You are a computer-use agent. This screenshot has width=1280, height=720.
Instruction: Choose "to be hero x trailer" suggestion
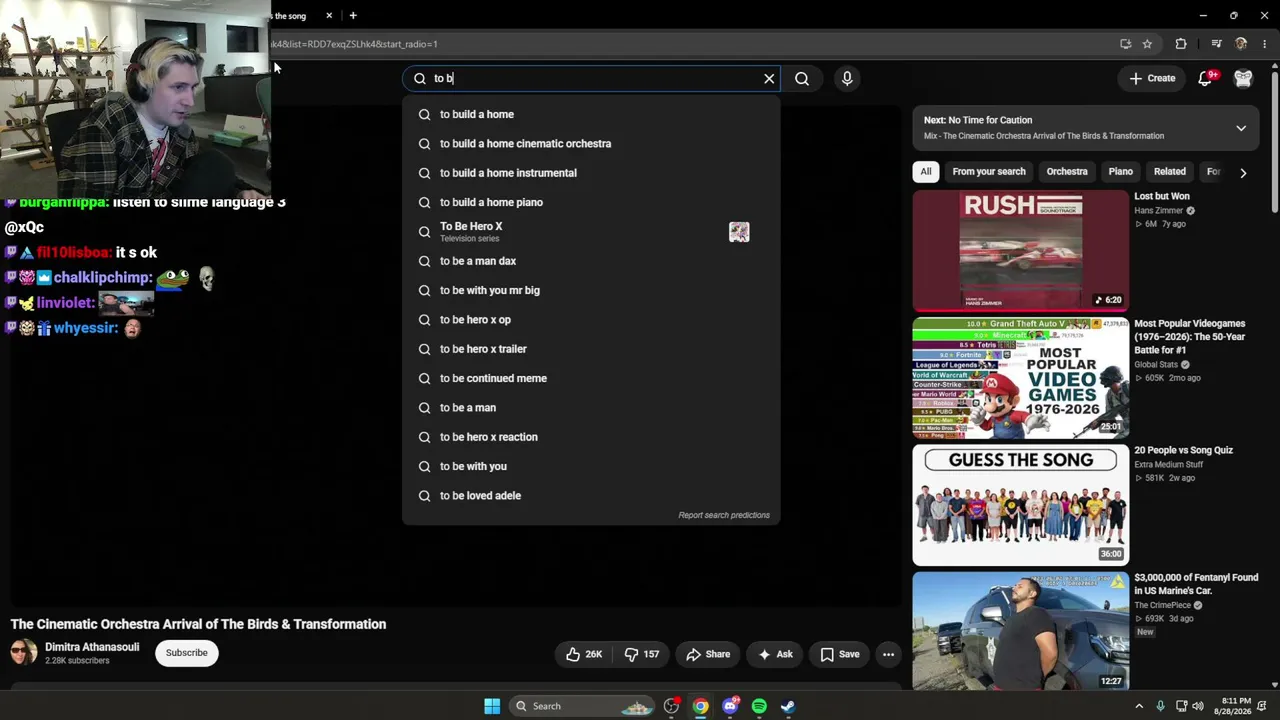point(591,349)
